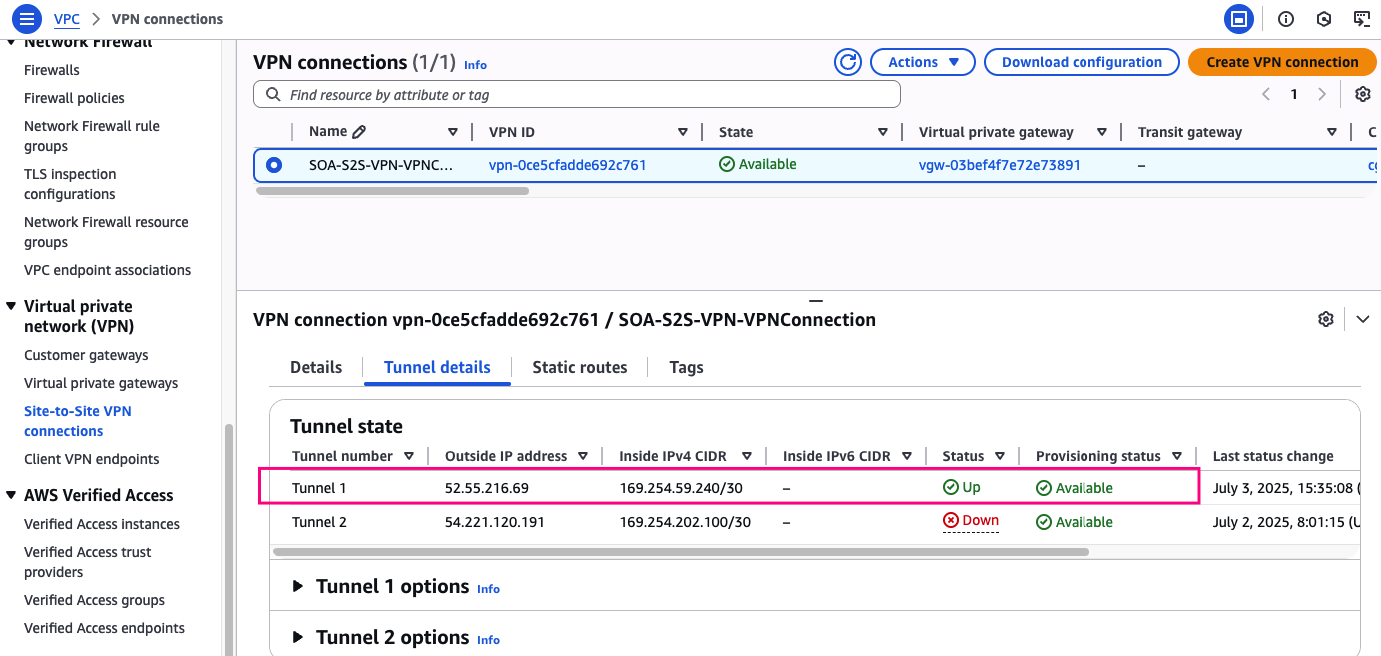Expand the Tunnel 1 options section
The height and width of the screenshot is (656, 1381).
298,587
